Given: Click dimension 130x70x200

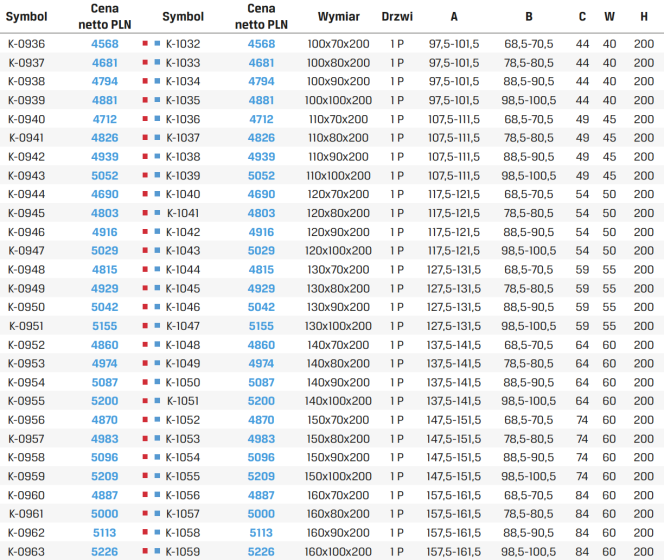Looking at the screenshot, I should pos(338,269).
